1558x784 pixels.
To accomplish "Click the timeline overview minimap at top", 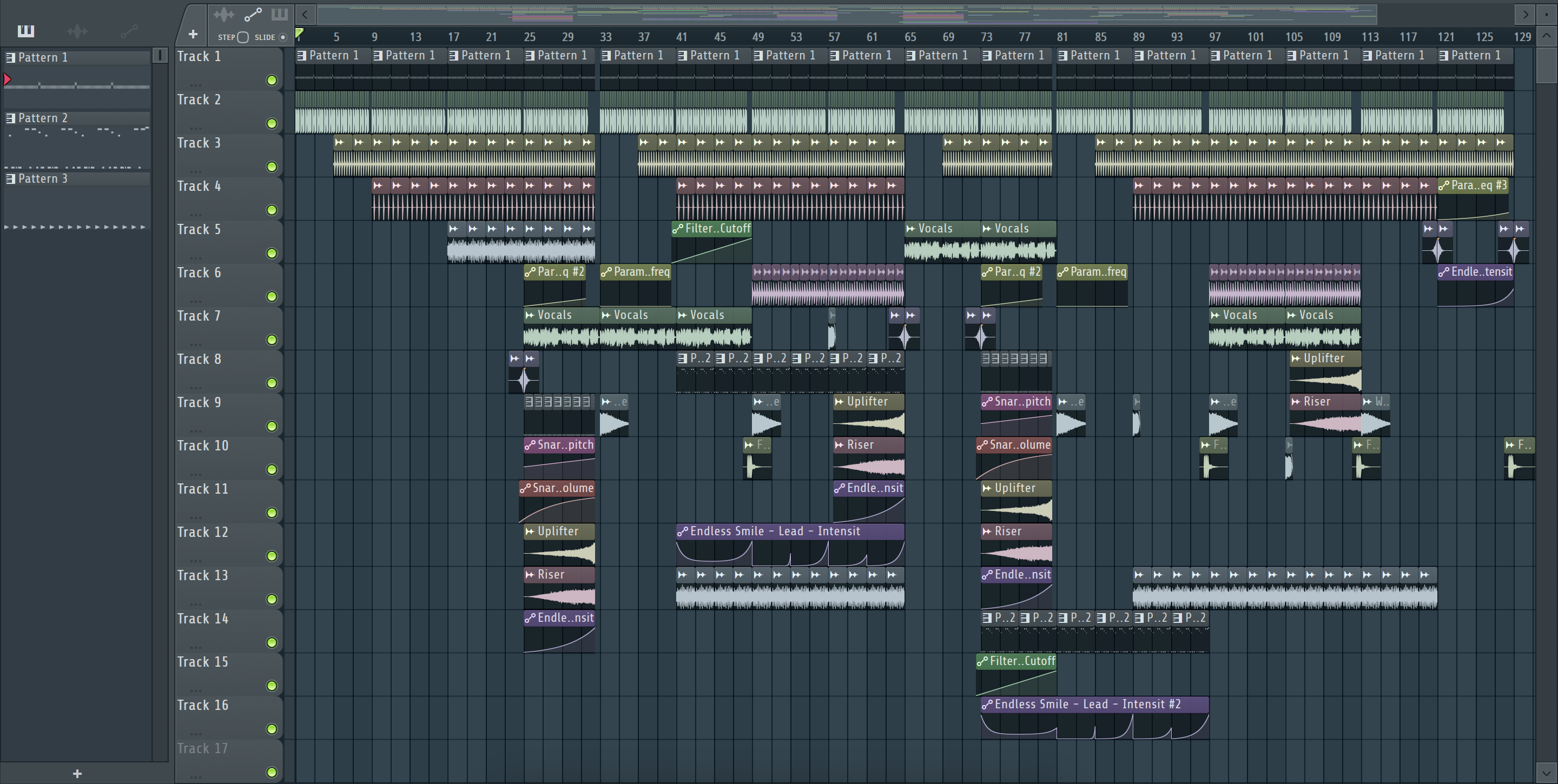I will click(847, 14).
